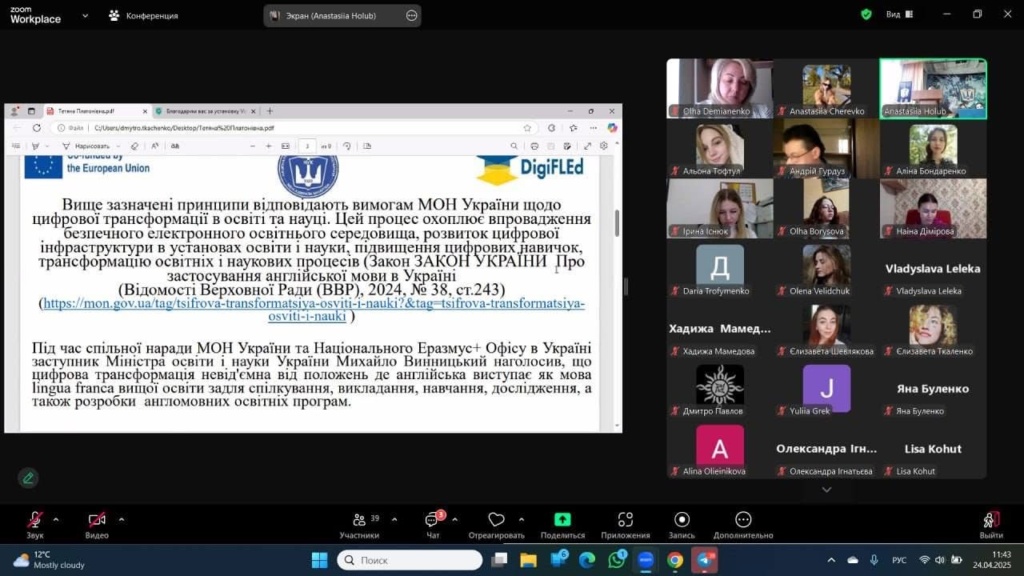Viewport: 1024px width, 576px height.
Task: Open the Вид view layout menu
Action: (899, 14)
